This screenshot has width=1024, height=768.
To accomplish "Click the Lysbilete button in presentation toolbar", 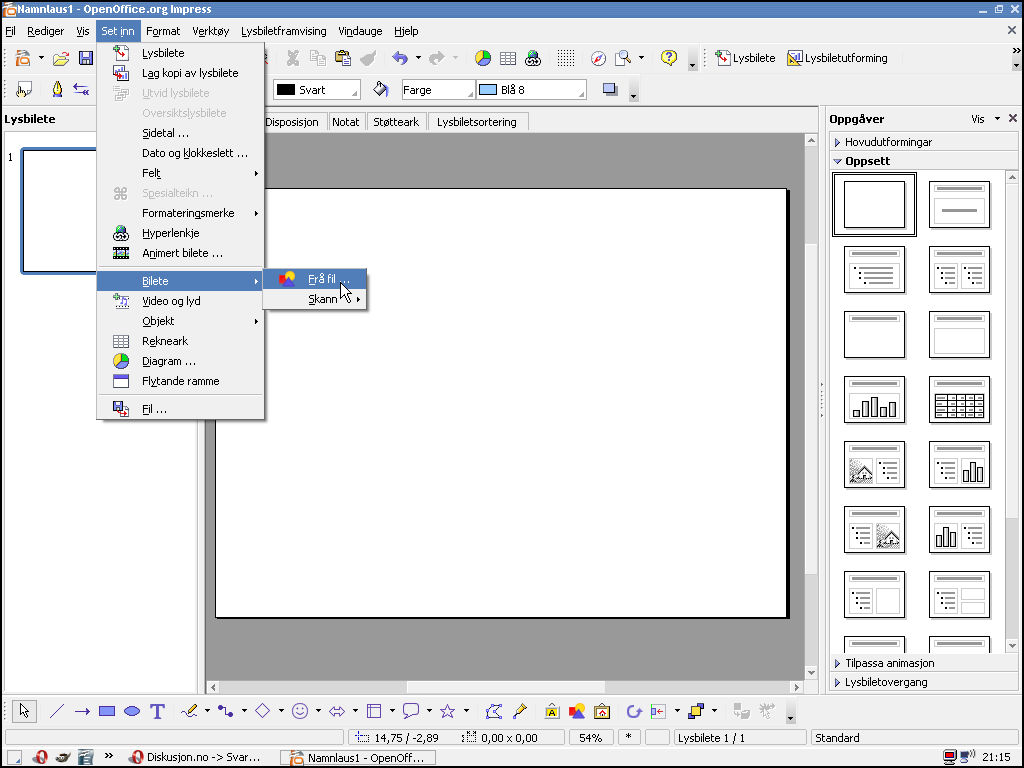I will (745, 58).
